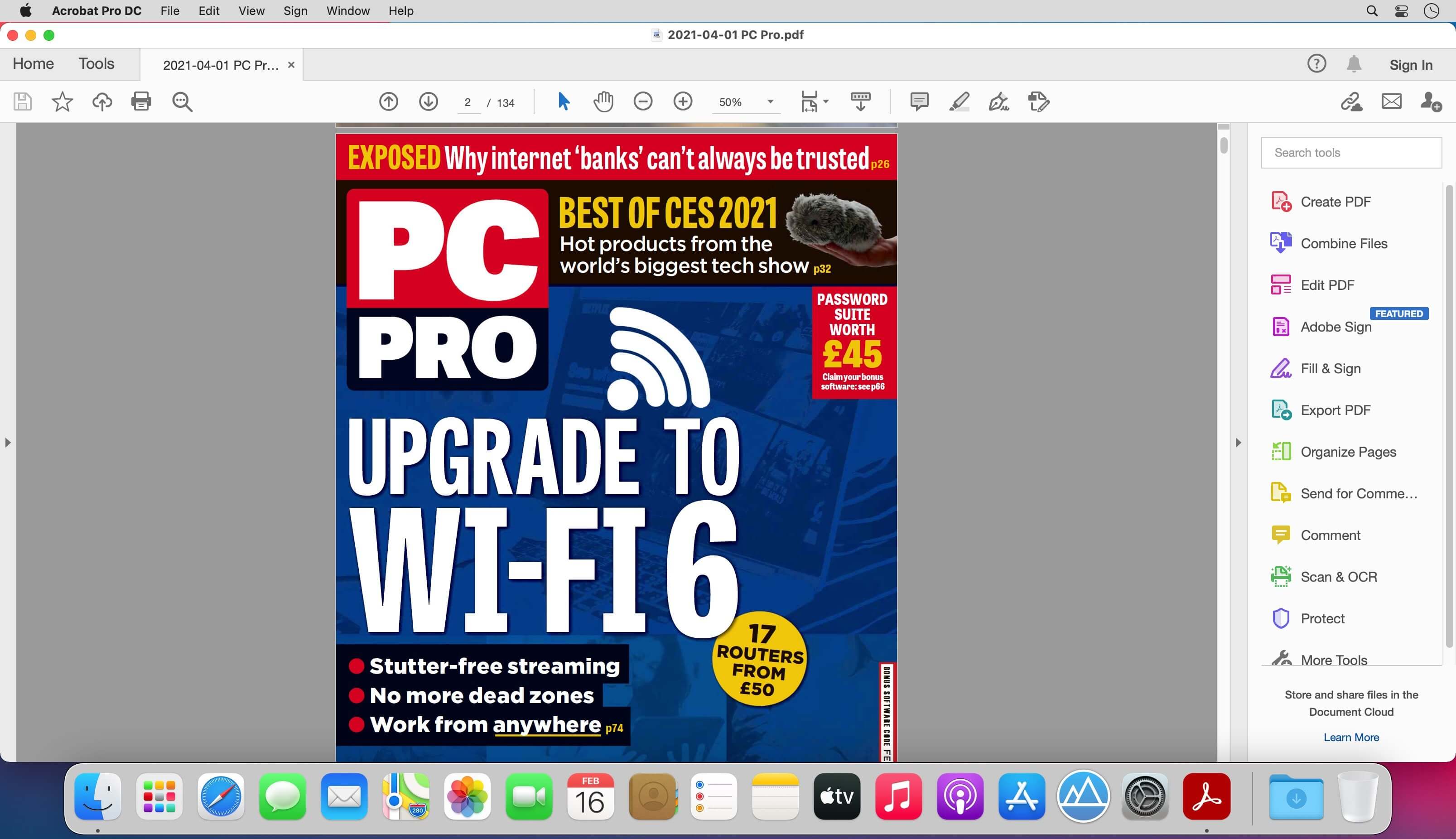The width and height of the screenshot is (1456, 839).
Task: Click the Tools tab
Action: click(x=97, y=63)
